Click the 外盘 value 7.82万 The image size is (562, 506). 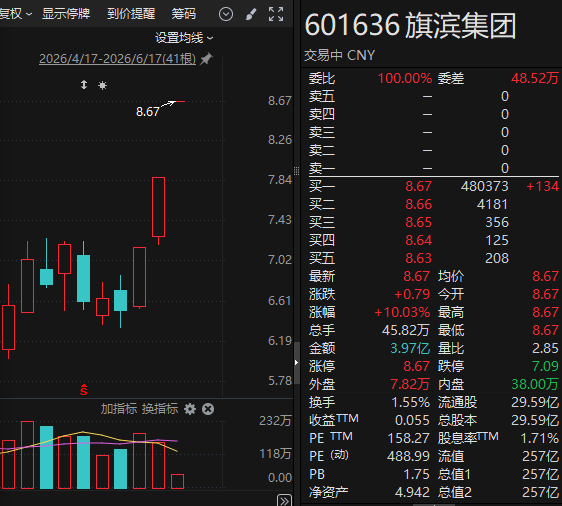point(410,384)
